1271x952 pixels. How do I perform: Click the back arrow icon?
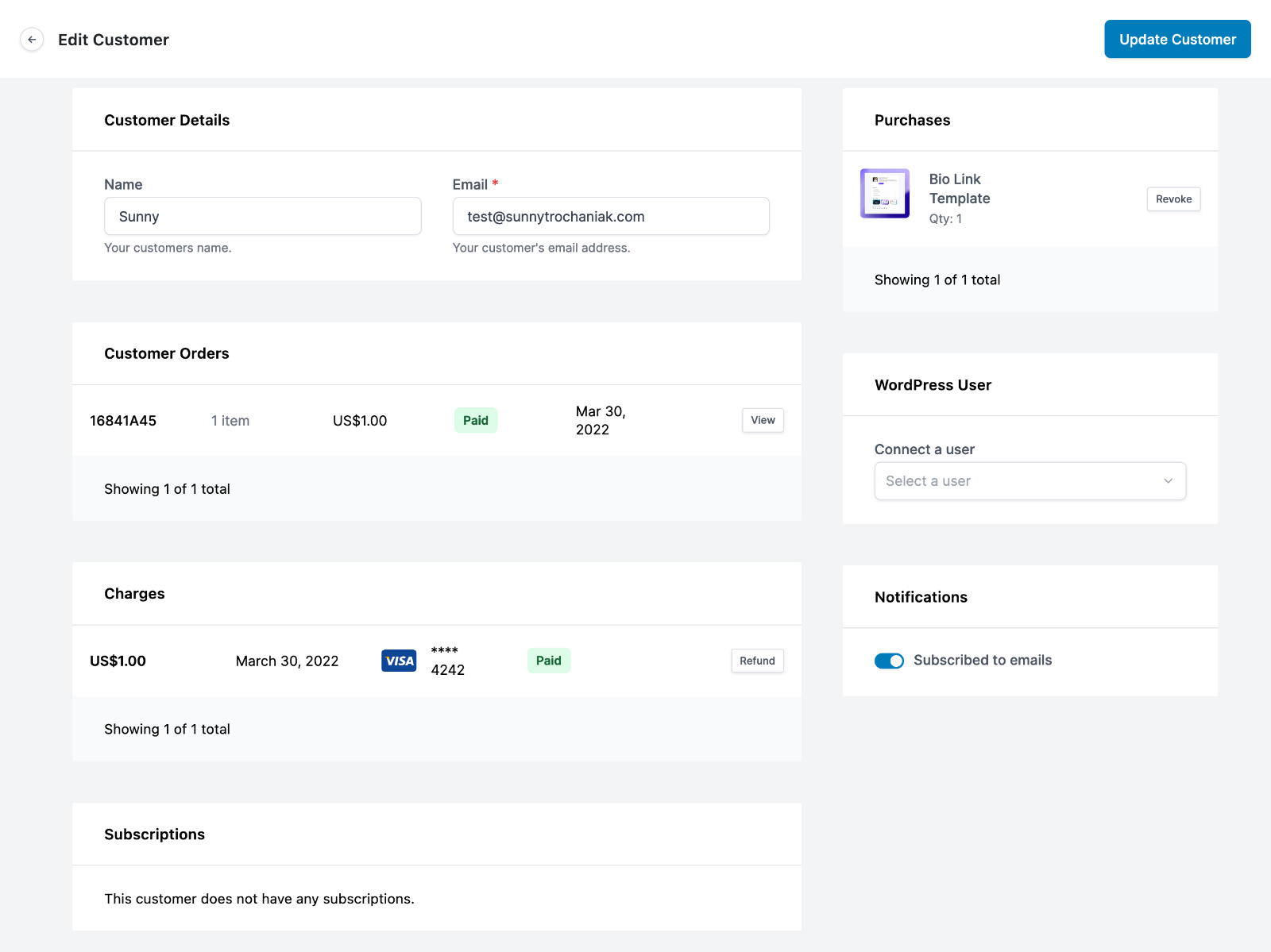[x=32, y=40]
